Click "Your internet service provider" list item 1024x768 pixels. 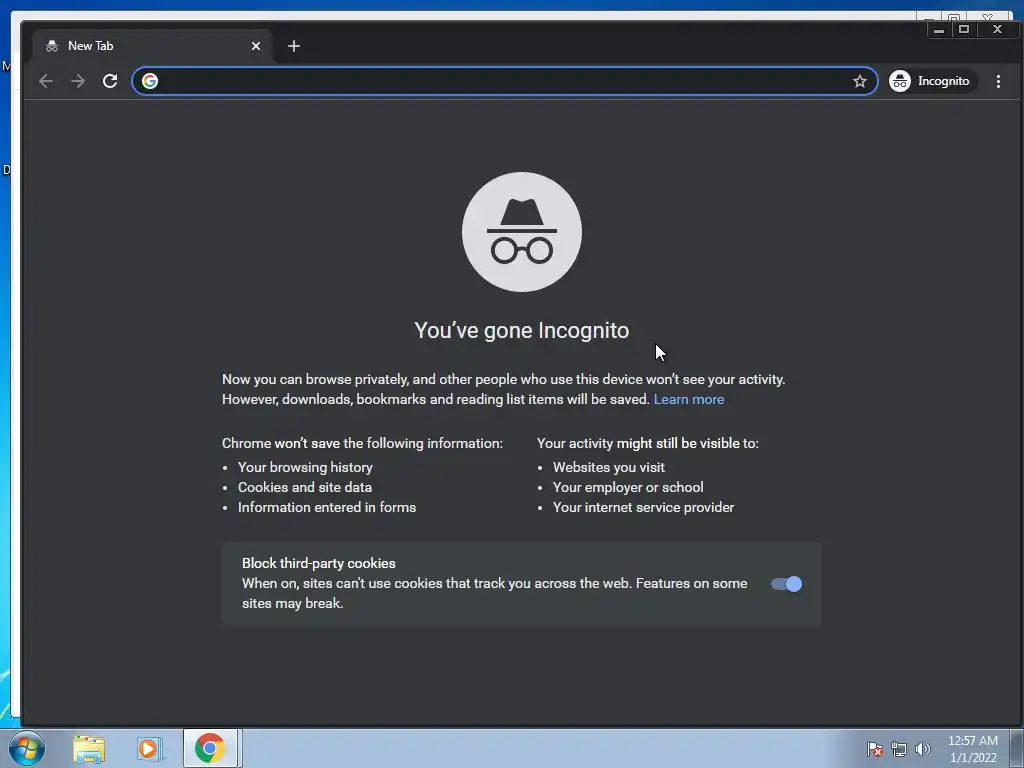pyautogui.click(x=643, y=507)
